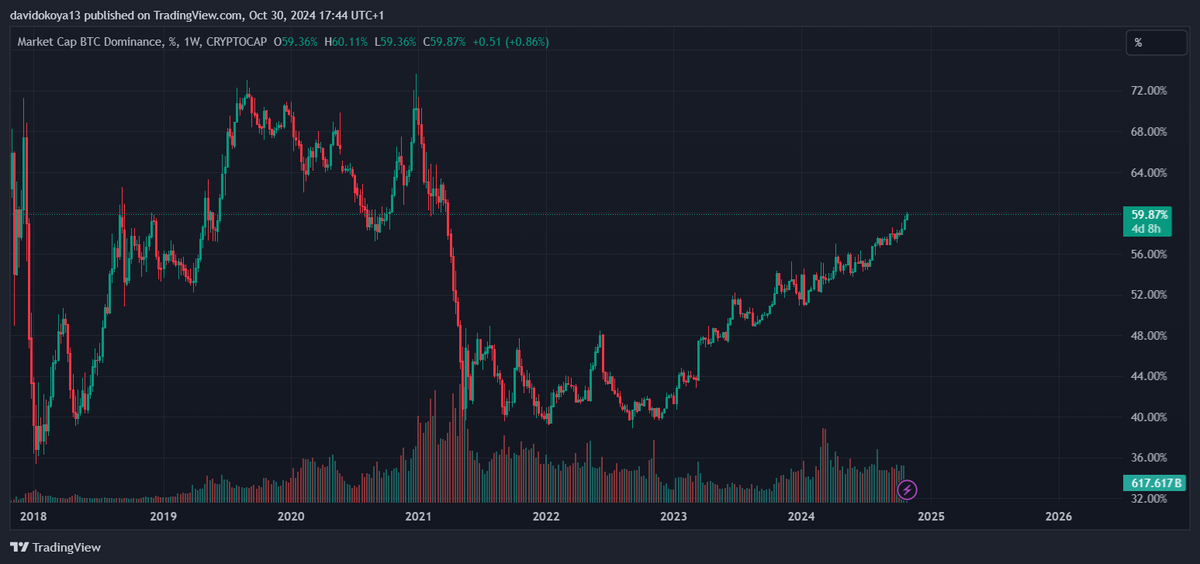Click the 52.00% price axis label
This screenshot has width=1200, height=564.
[x=1148, y=294]
